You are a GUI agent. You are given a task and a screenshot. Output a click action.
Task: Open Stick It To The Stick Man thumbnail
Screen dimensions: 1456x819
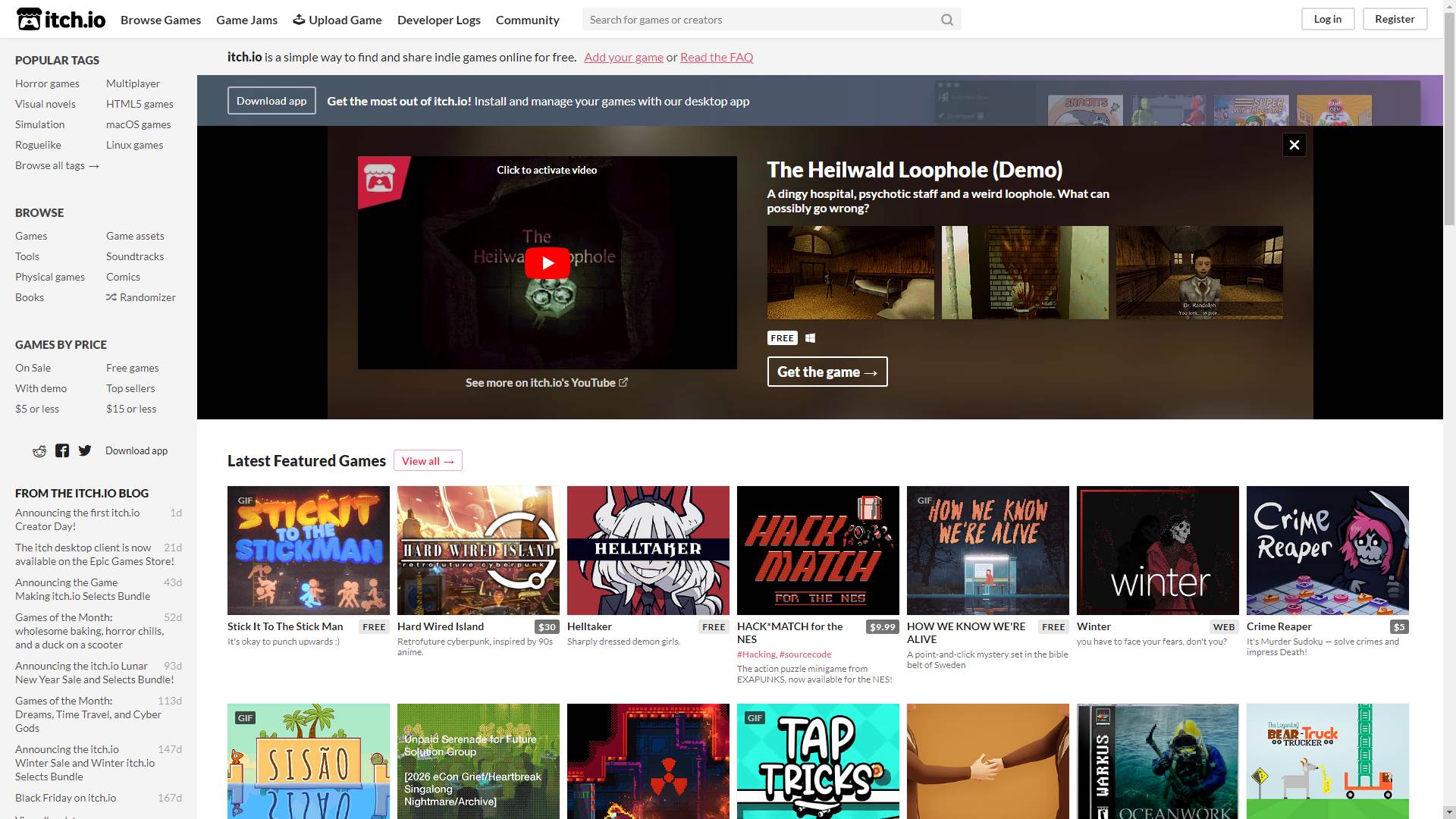pos(309,551)
